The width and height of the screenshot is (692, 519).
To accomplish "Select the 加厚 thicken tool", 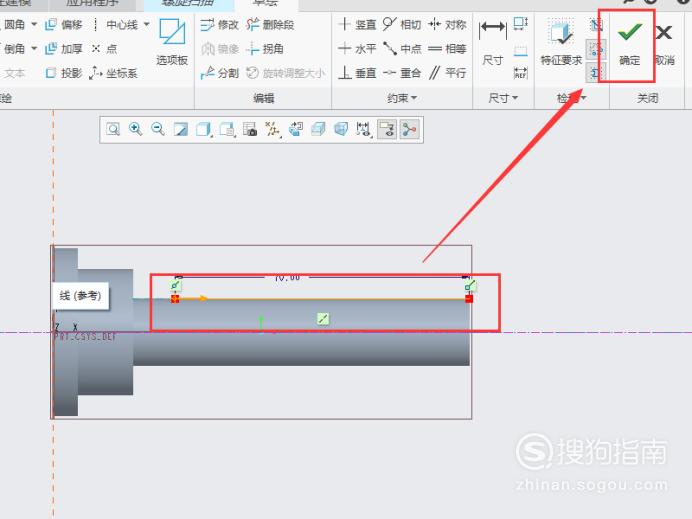I will [64, 49].
